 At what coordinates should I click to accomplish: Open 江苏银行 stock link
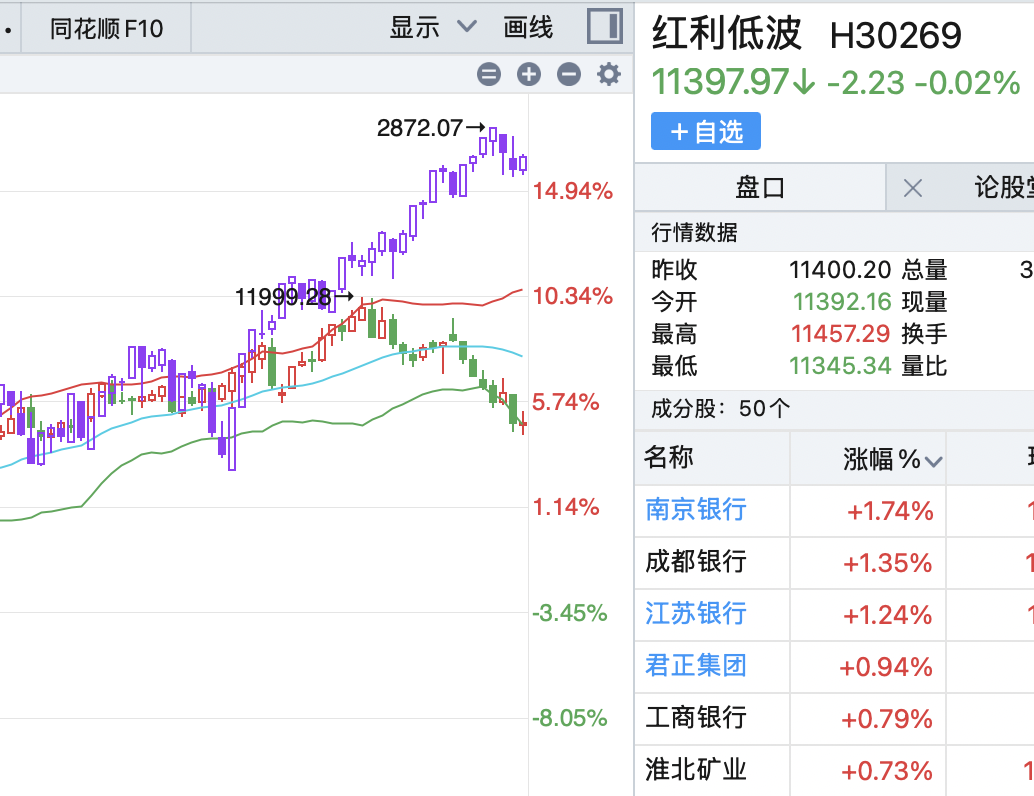[x=696, y=613]
